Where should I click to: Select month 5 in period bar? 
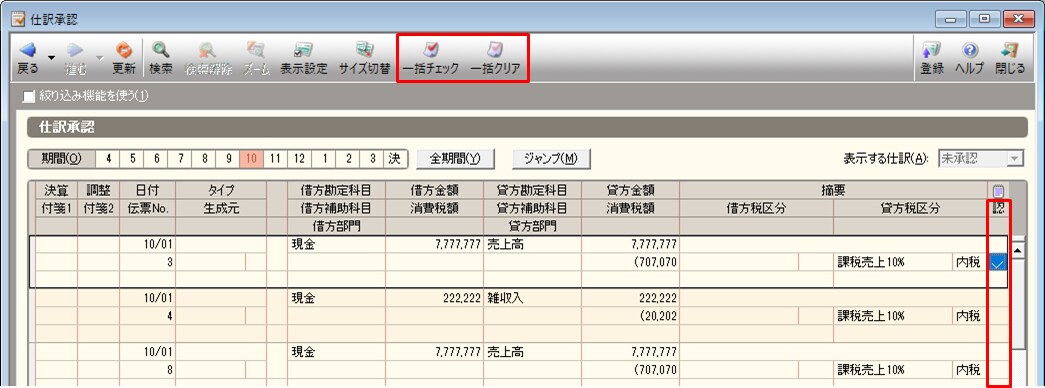tap(132, 159)
